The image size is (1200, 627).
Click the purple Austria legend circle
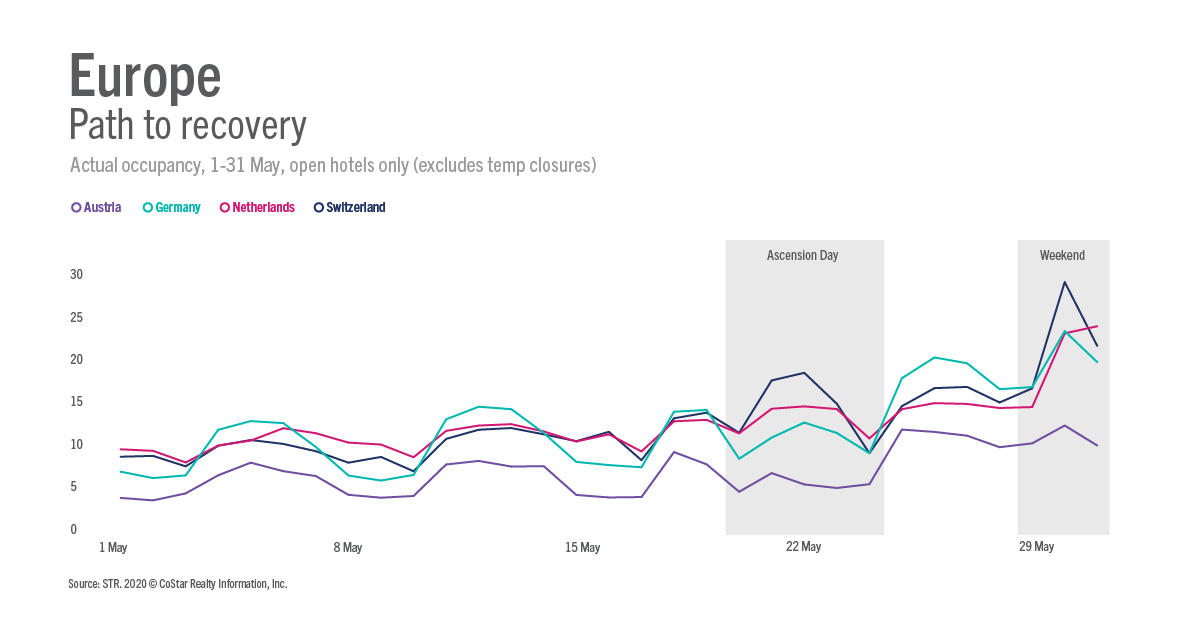pyautogui.click(x=76, y=208)
